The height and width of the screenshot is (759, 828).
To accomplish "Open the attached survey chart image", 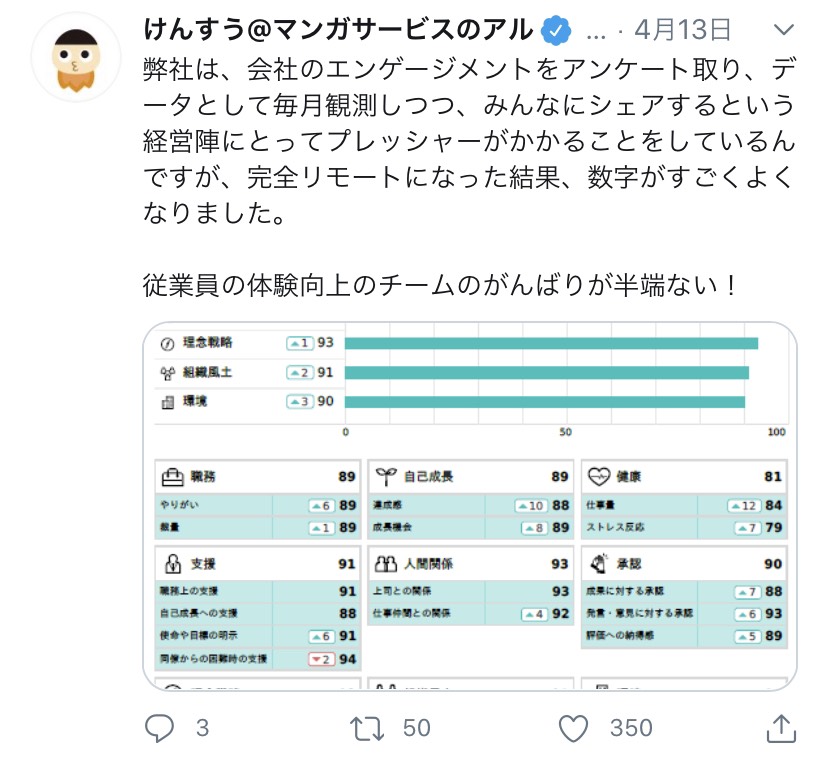I will click(469, 506).
